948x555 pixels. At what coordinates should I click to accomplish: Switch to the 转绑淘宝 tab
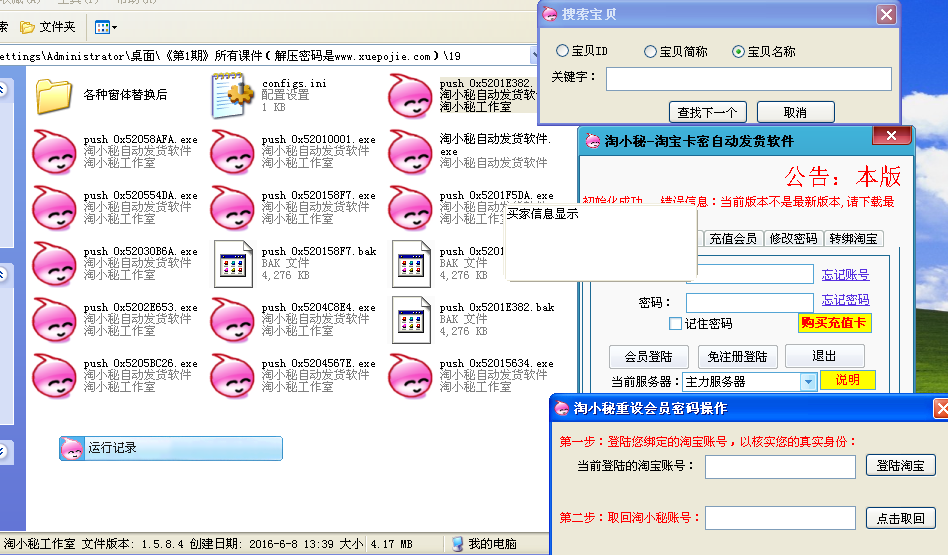[x=853, y=239]
